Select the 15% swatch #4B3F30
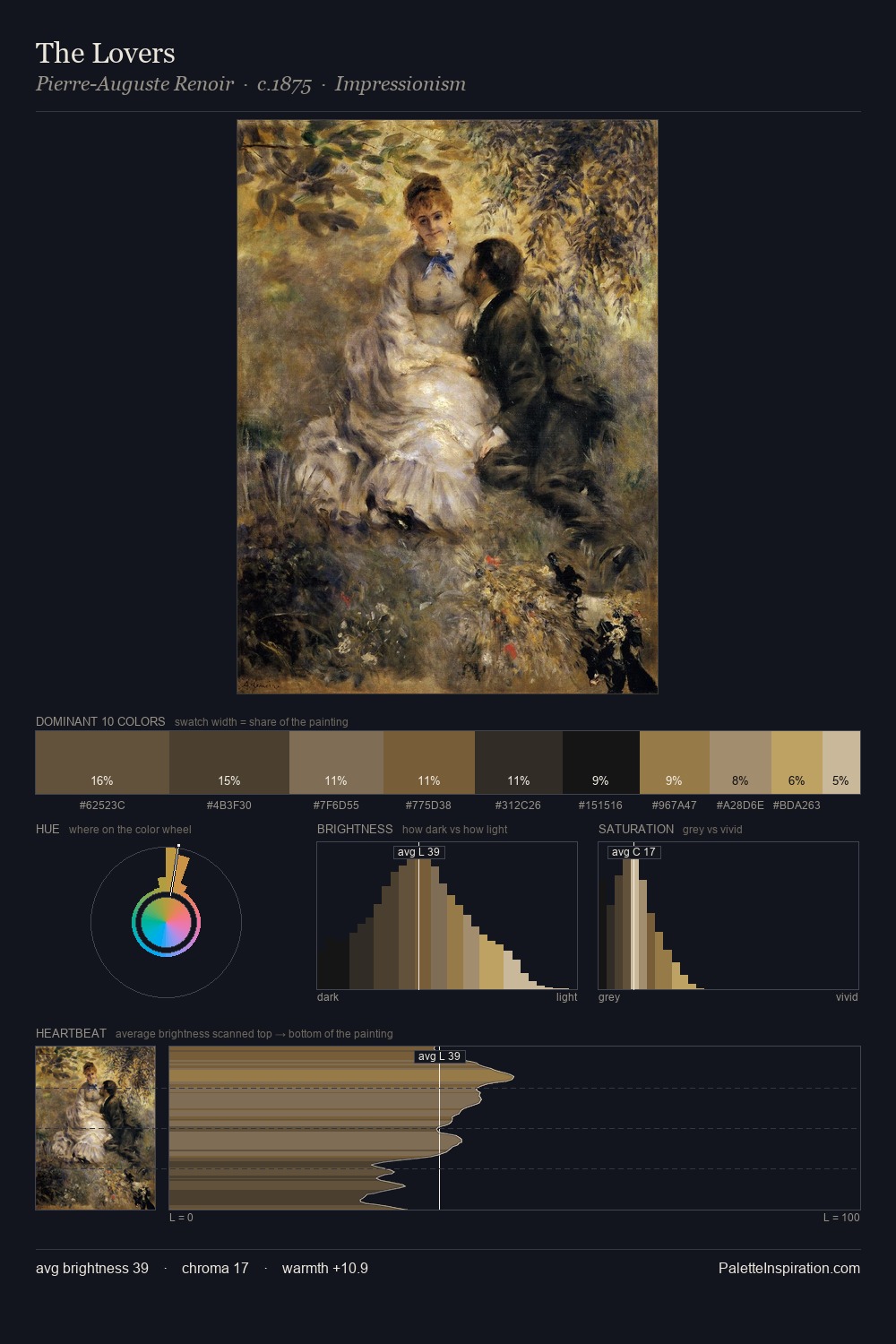This screenshot has width=896, height=1344. click(229, 762)
